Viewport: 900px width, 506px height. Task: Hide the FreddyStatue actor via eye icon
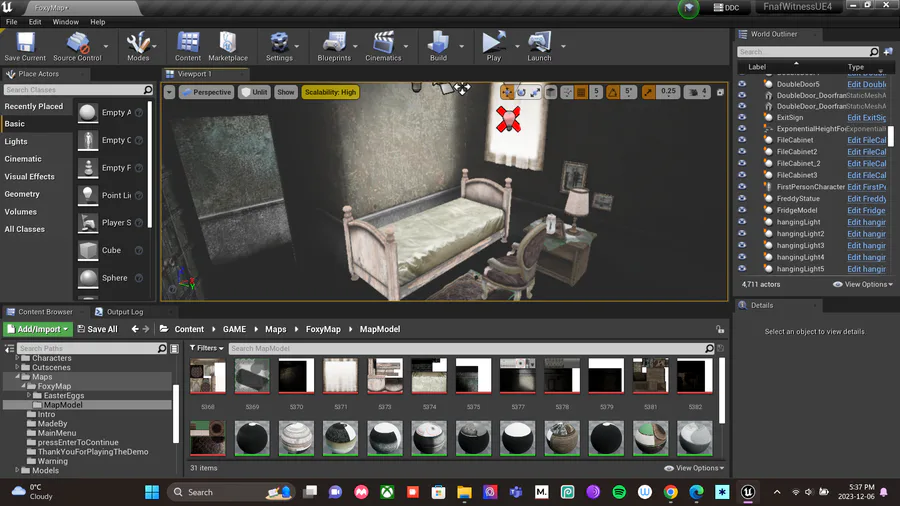742,198
